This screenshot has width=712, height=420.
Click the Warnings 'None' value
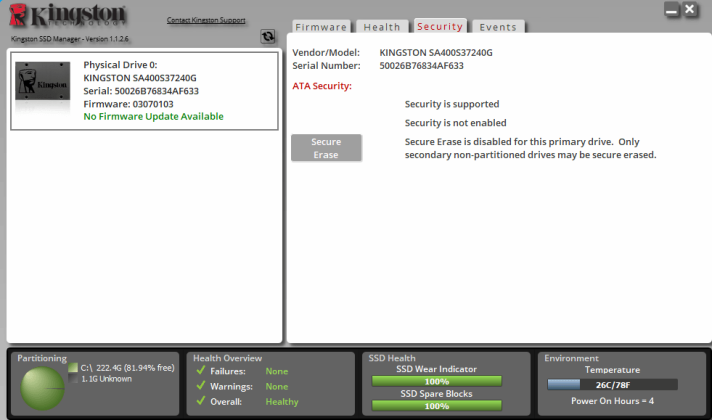pyautogui.click(x=277, y=387)
